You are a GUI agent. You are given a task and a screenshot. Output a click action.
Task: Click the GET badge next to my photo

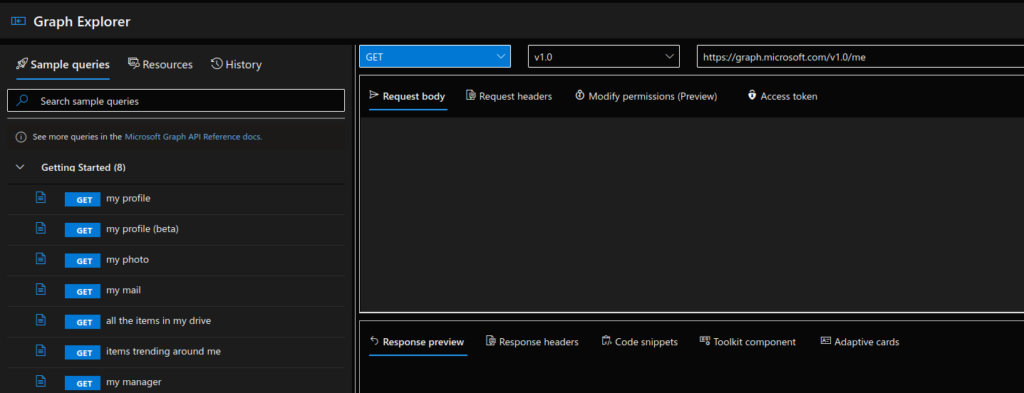click(82, 261)
